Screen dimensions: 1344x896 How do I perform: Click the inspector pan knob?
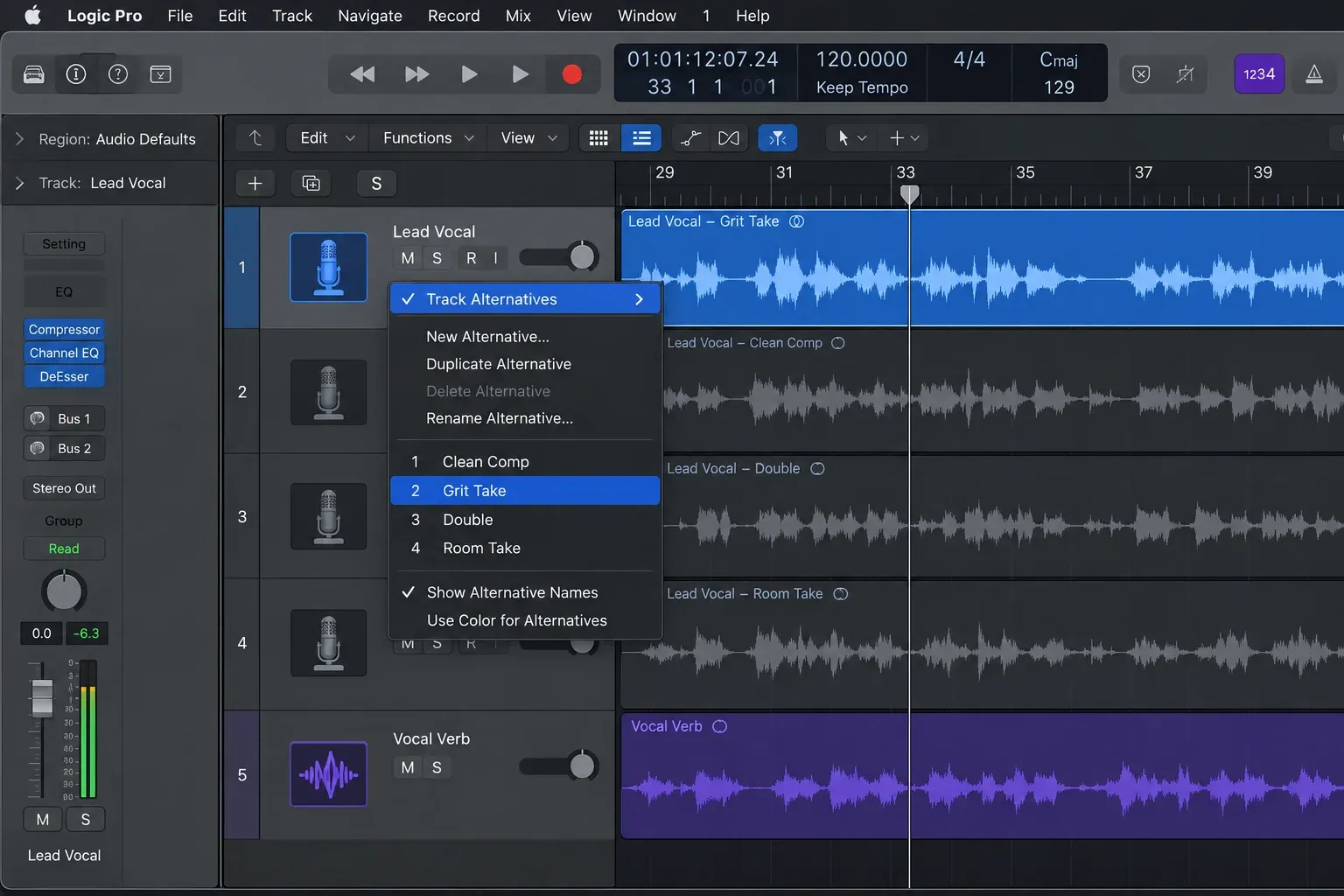tap(64, 591)
